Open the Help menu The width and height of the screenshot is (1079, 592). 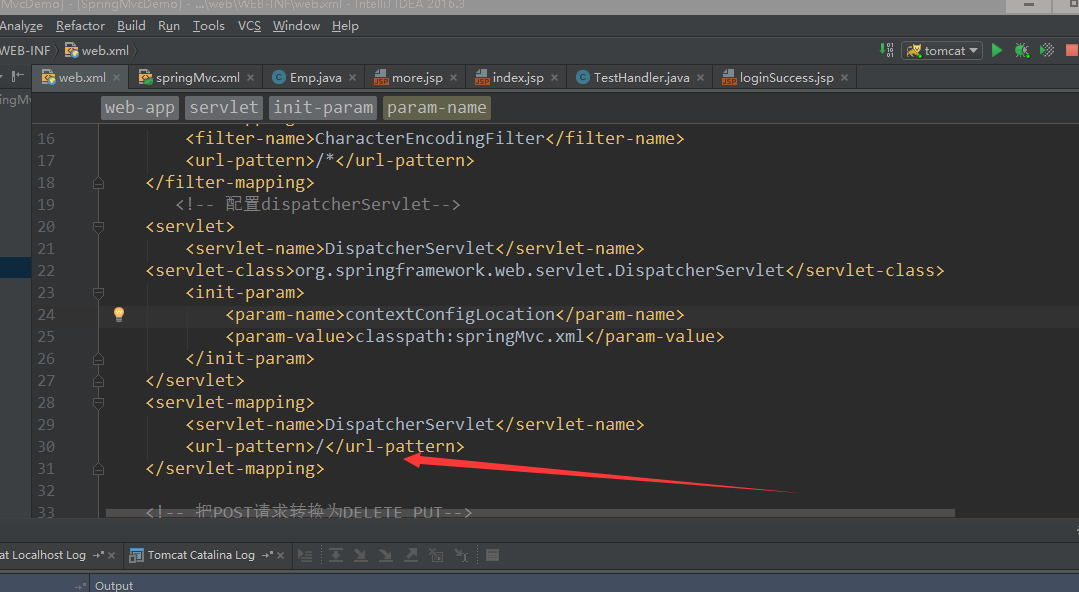click(345, 25)
